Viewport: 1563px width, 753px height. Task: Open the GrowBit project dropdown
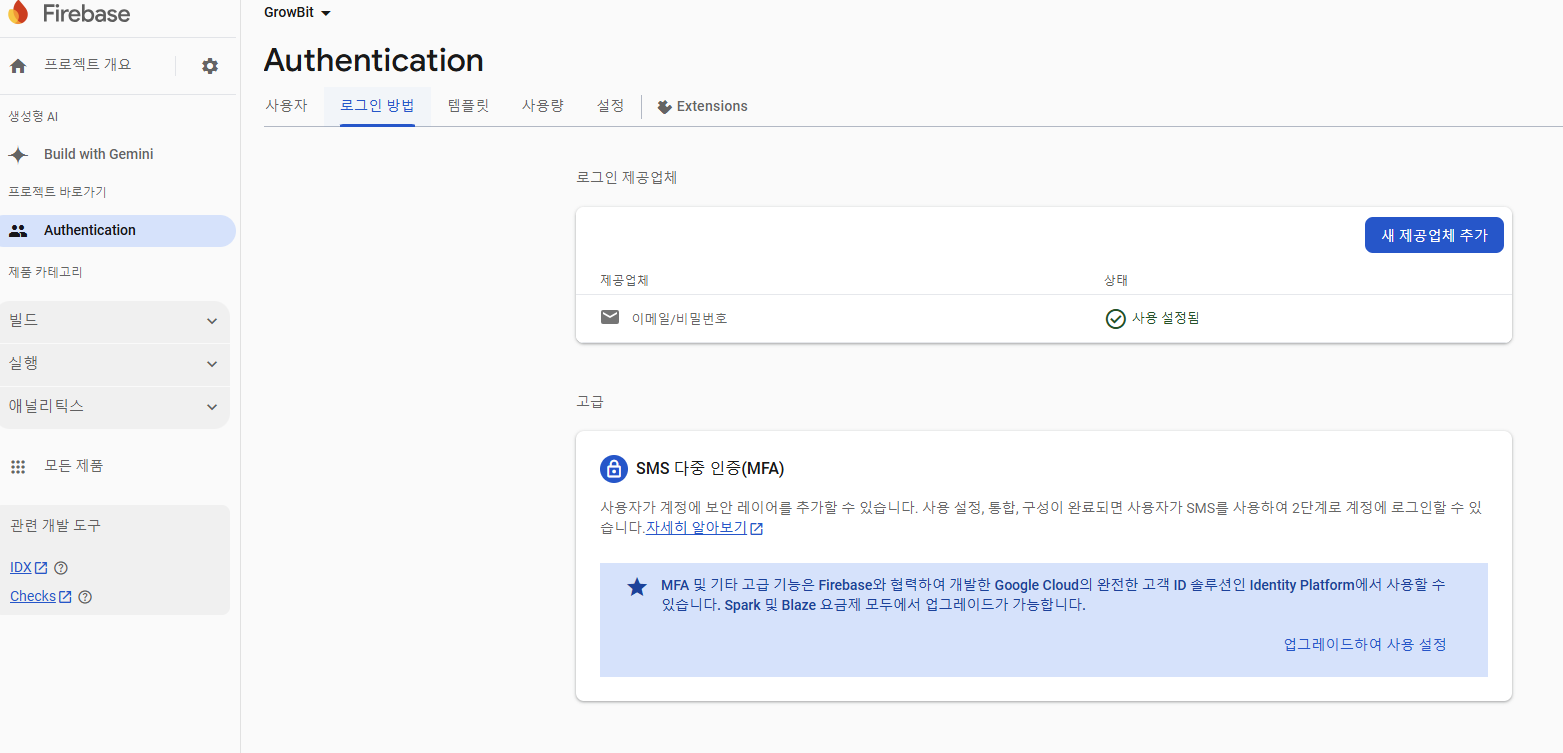(x=297, y=13)
